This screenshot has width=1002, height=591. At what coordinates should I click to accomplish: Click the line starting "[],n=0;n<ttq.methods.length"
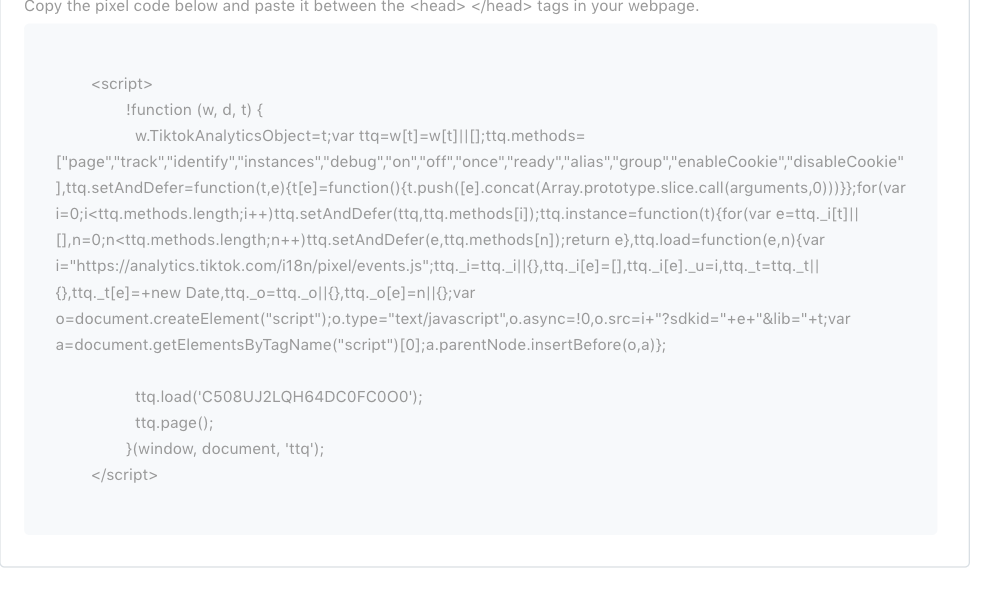pyautogui.click(x=440, y=240)
